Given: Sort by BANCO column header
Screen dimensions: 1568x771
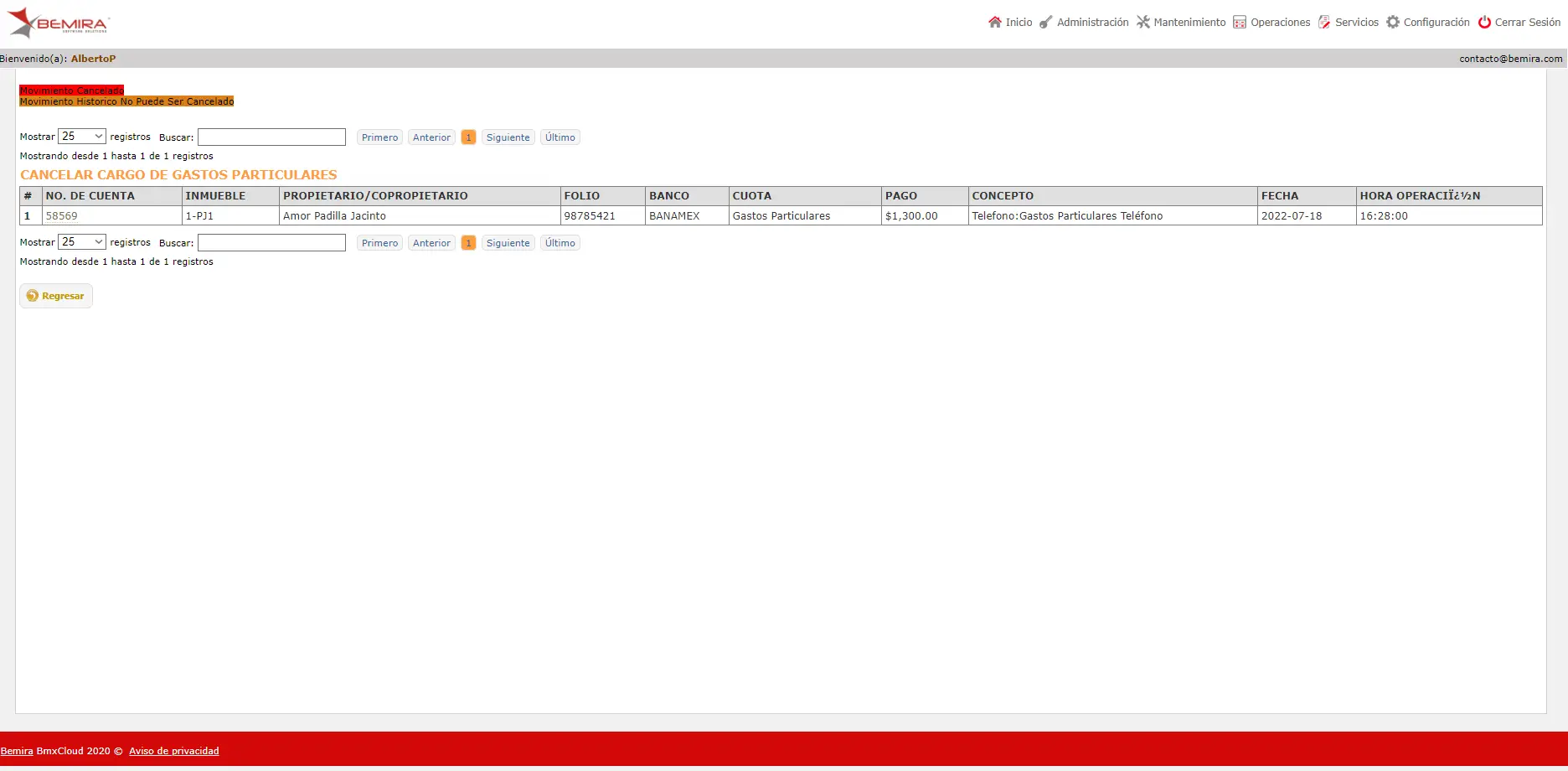Looking at the screenshot, I should pyautogui.click(x=687, y=196).
